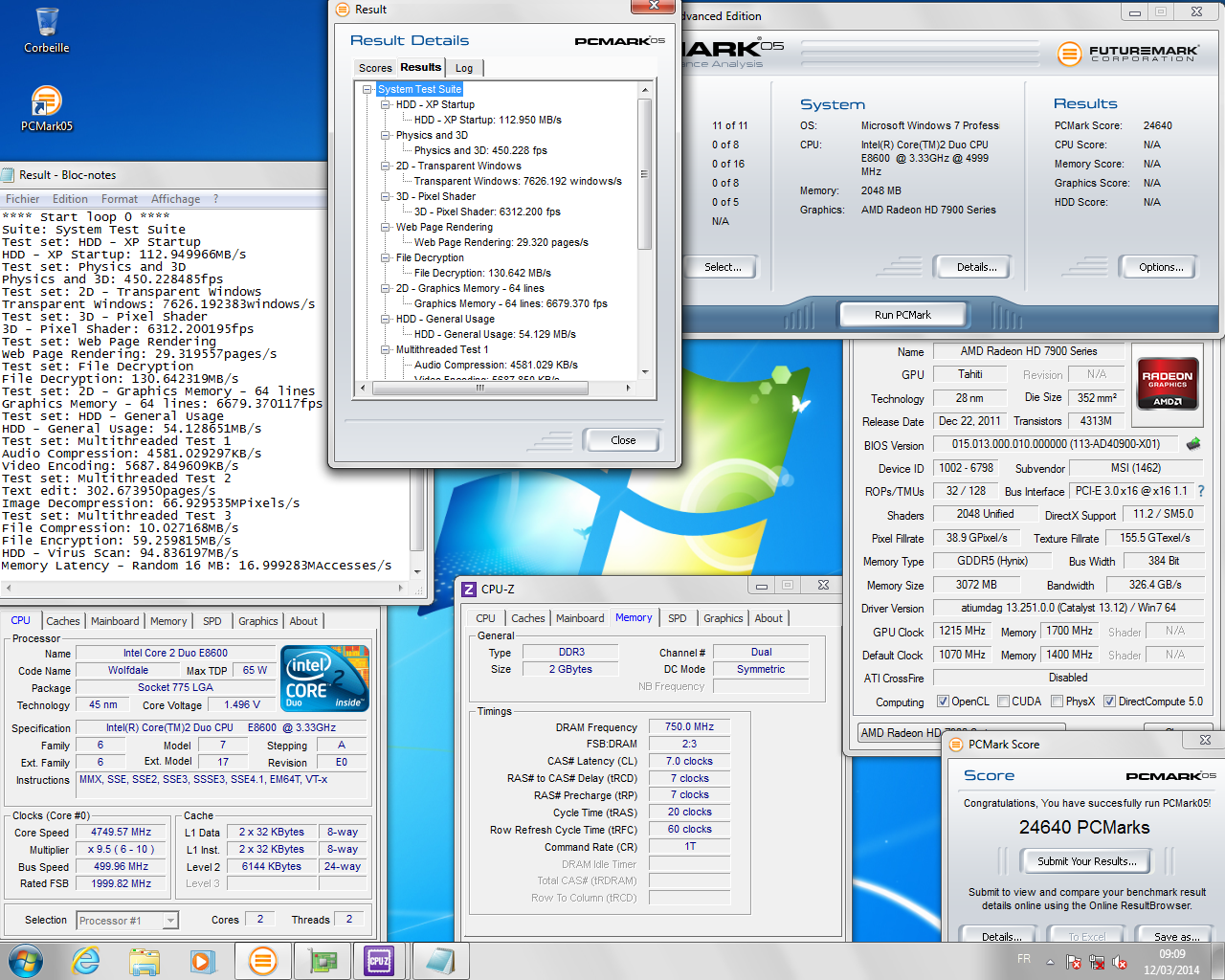Open the Windows Start menu orb
The image size is (1225, 980).
pyautogui.click(x=25, y=960)
